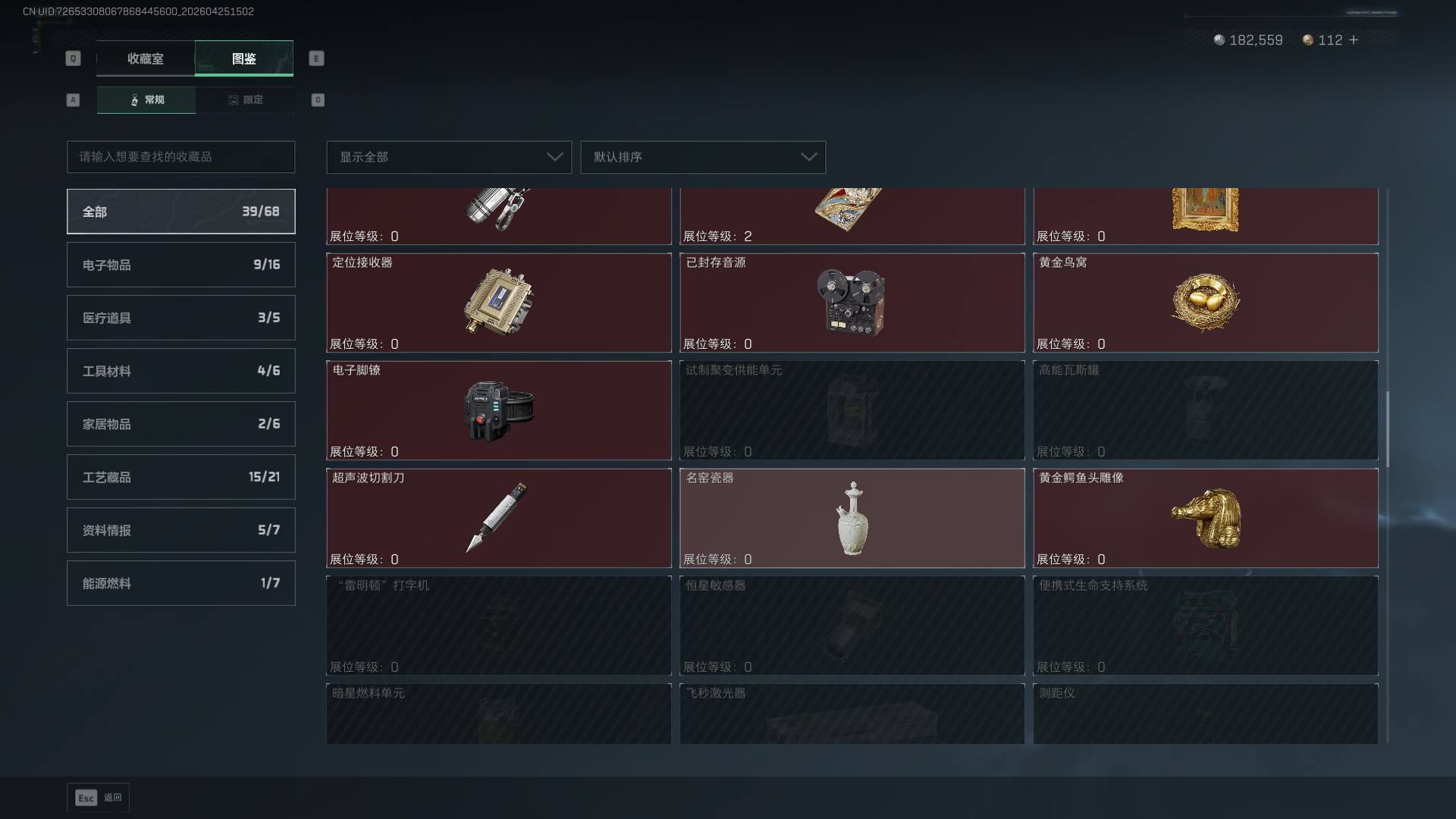
Task: Select the 黄金鸟窝 golden nest icon
Action: pos(1205,303)
